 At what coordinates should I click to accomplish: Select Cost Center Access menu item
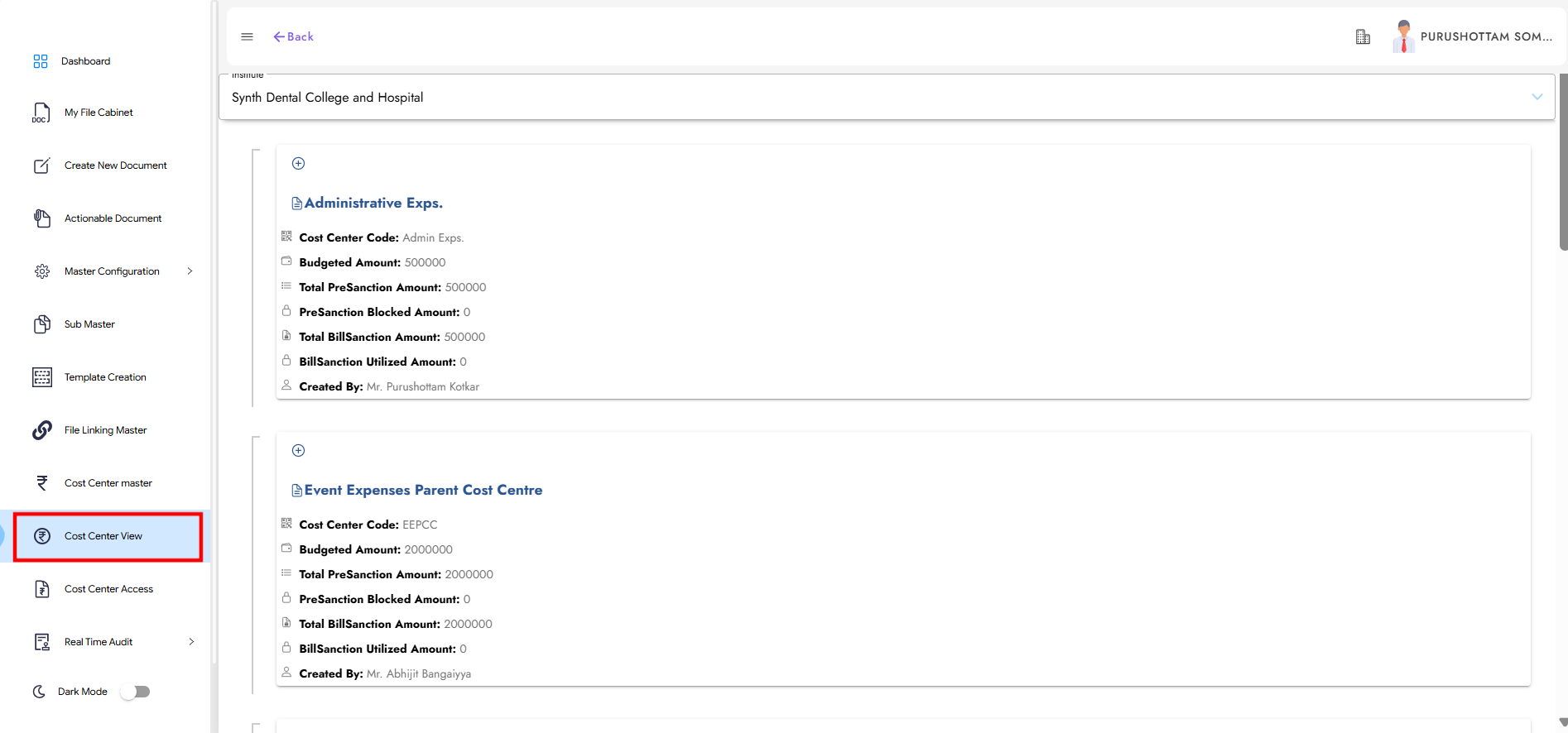click(108, 589)
